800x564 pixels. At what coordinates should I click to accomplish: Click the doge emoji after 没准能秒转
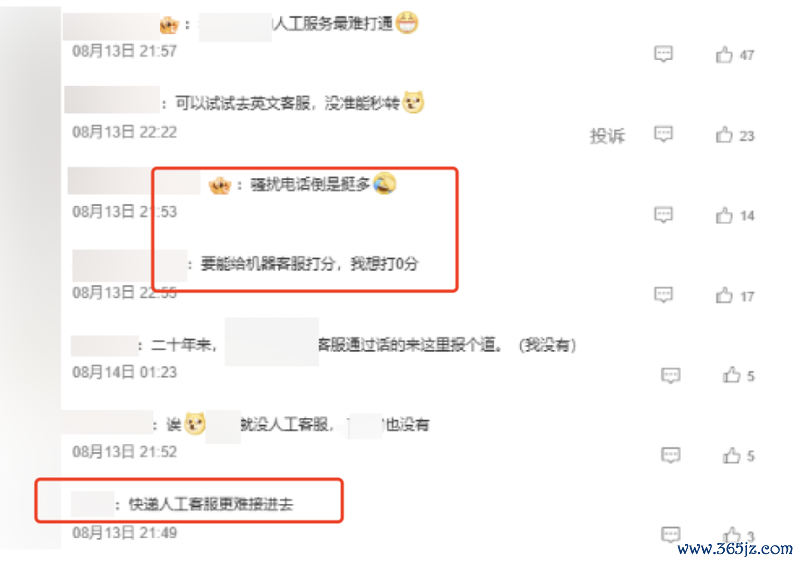pos(413,102)
